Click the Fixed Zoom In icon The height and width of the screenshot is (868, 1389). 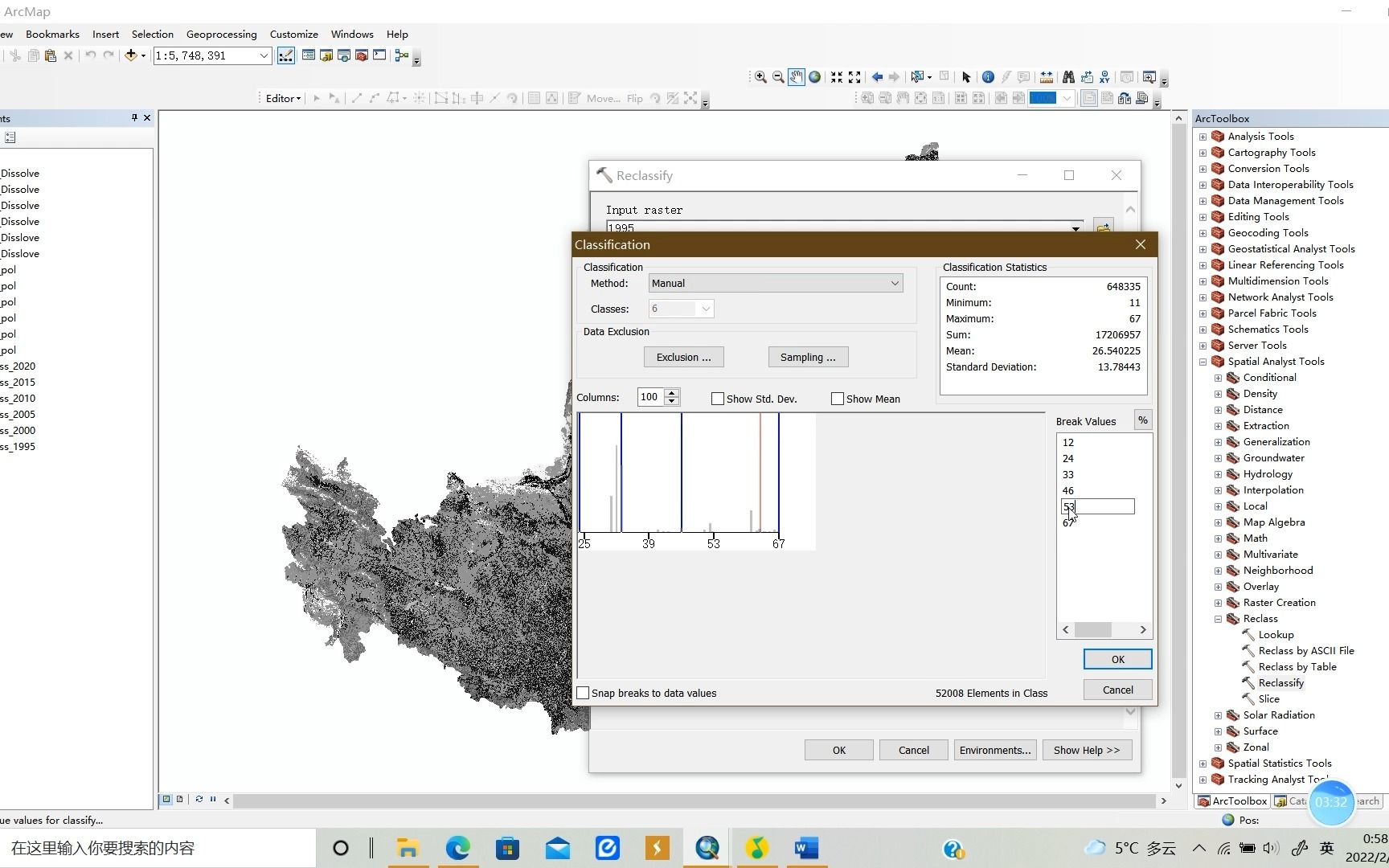[x=837, y=77]
